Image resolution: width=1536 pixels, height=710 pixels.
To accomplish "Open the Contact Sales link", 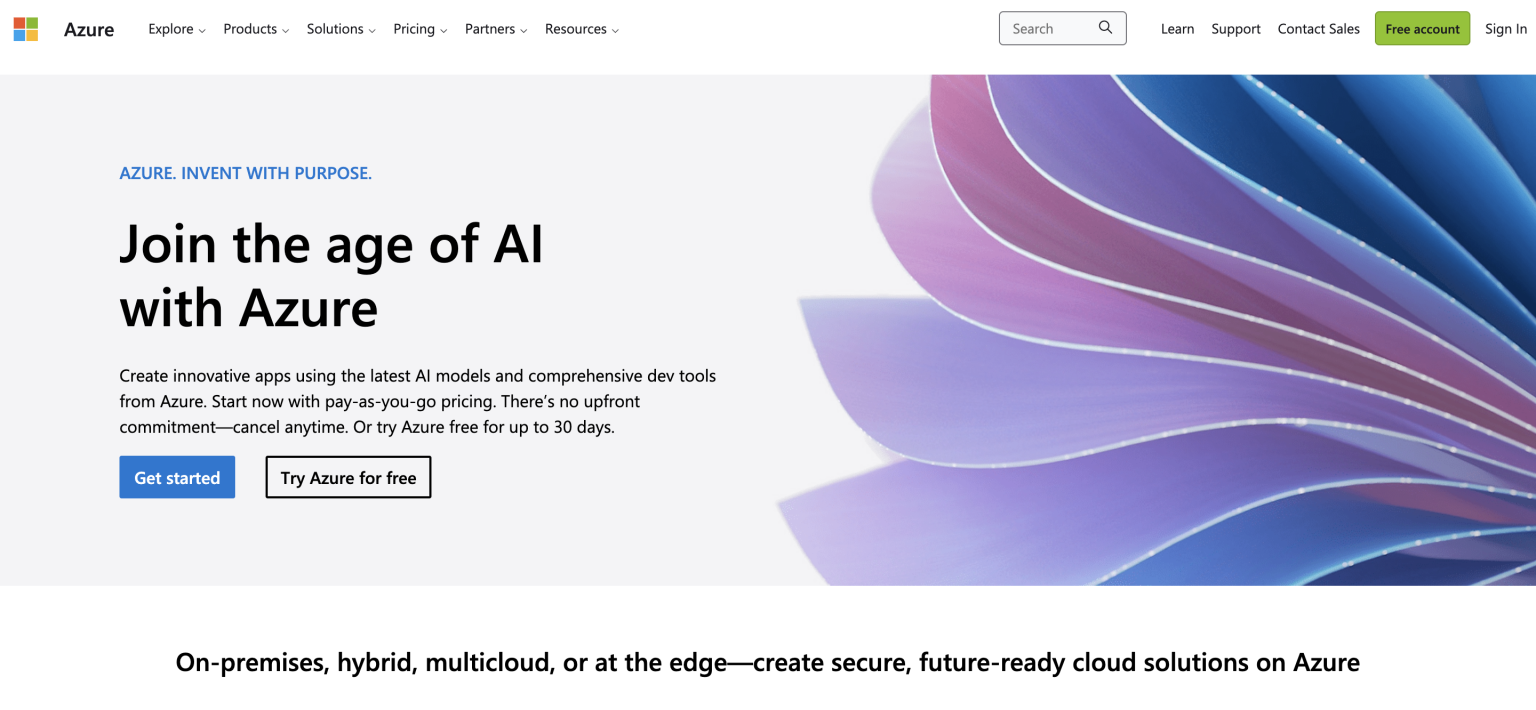I will point(1318,29).
